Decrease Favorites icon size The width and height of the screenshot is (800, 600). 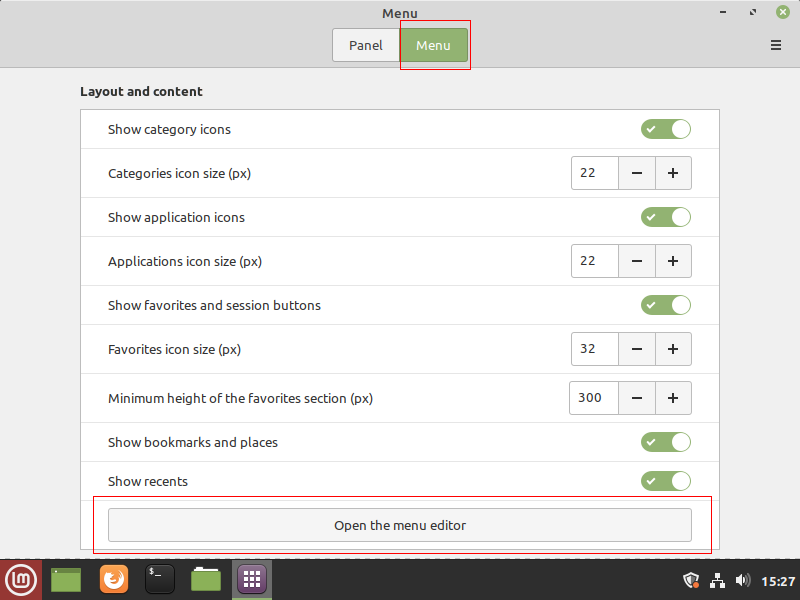click(637, 349)
